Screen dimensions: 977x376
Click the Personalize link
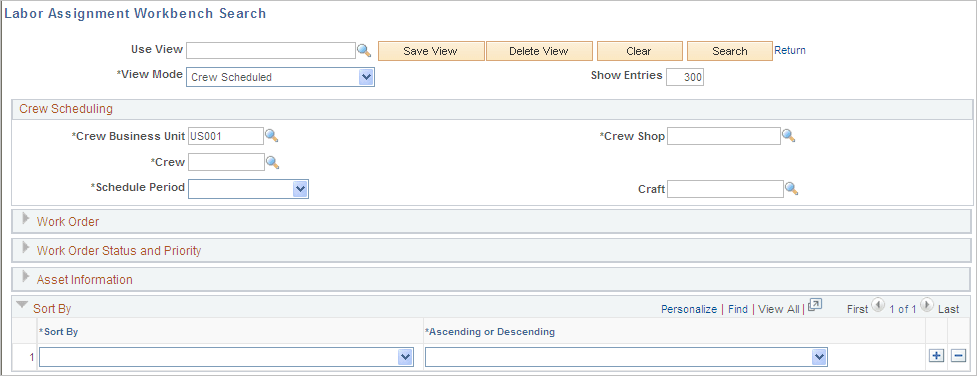pos(689,309)
